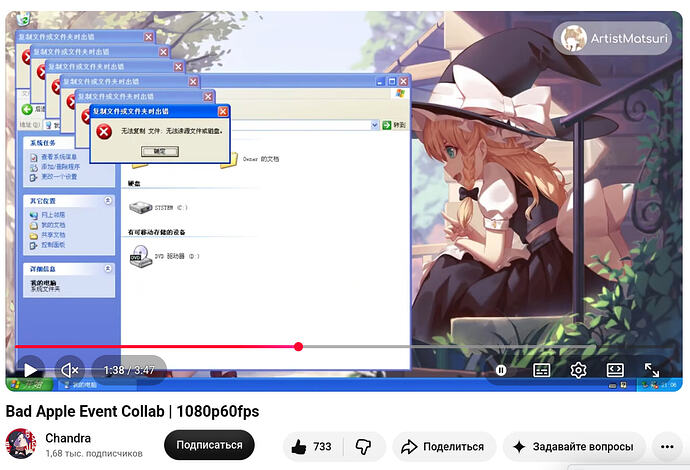
Task: Collapse the 其它位置 panel chevron
Action: coord(108,201)
